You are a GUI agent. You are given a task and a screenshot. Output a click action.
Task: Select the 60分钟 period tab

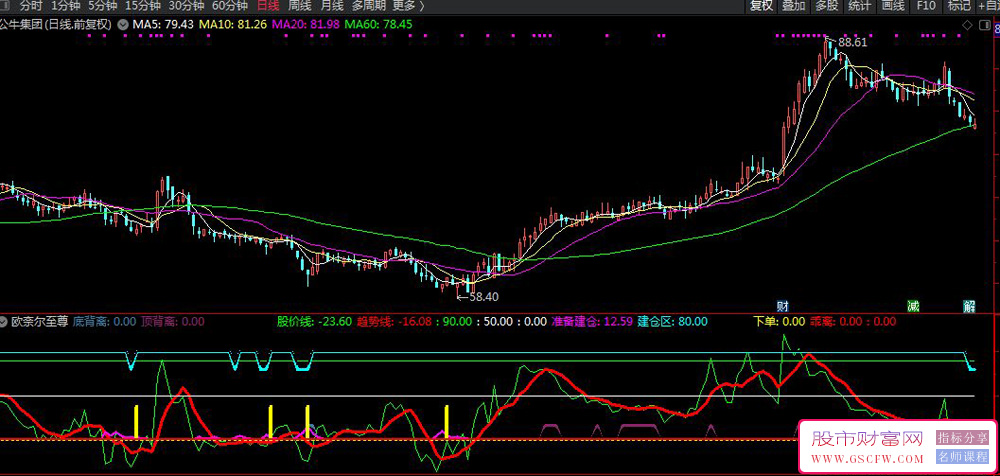[x=230, y=6]
